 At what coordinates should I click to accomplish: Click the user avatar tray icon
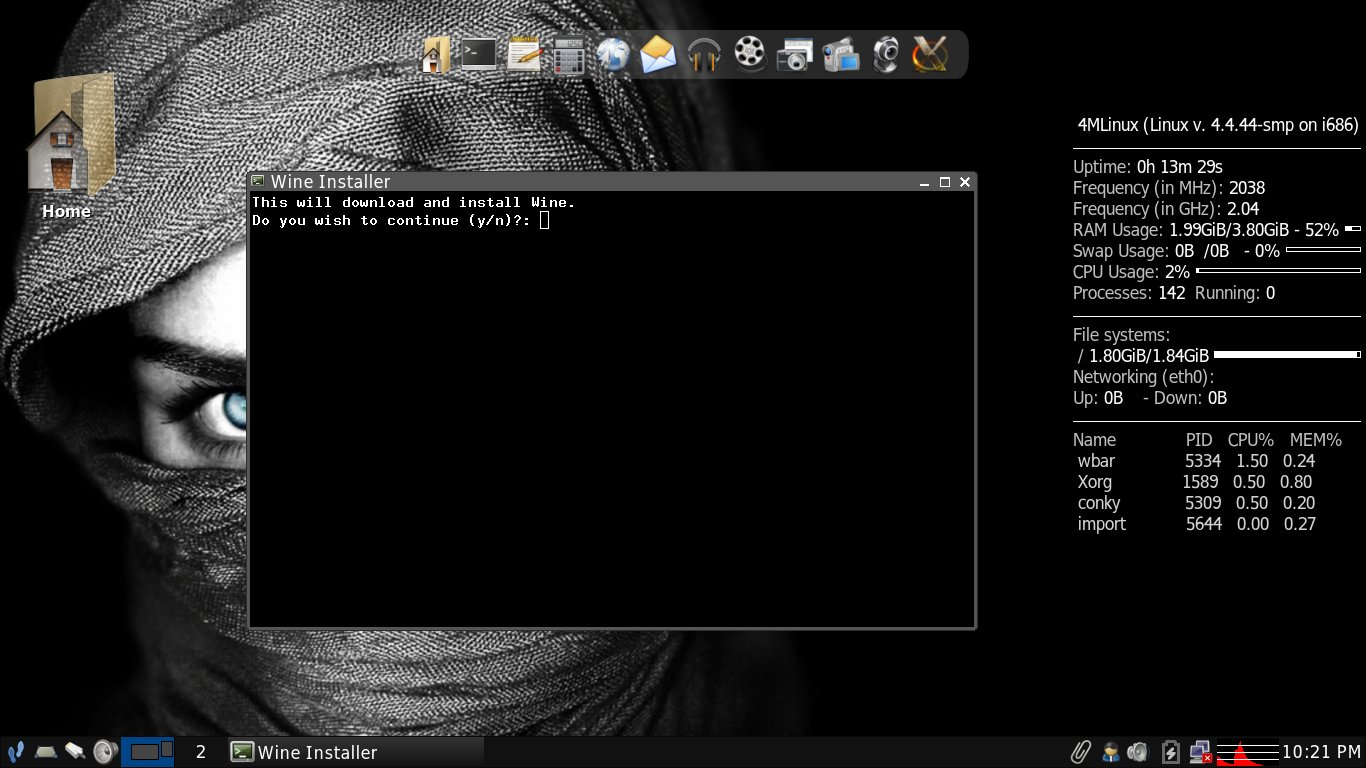pos(1110,752)
